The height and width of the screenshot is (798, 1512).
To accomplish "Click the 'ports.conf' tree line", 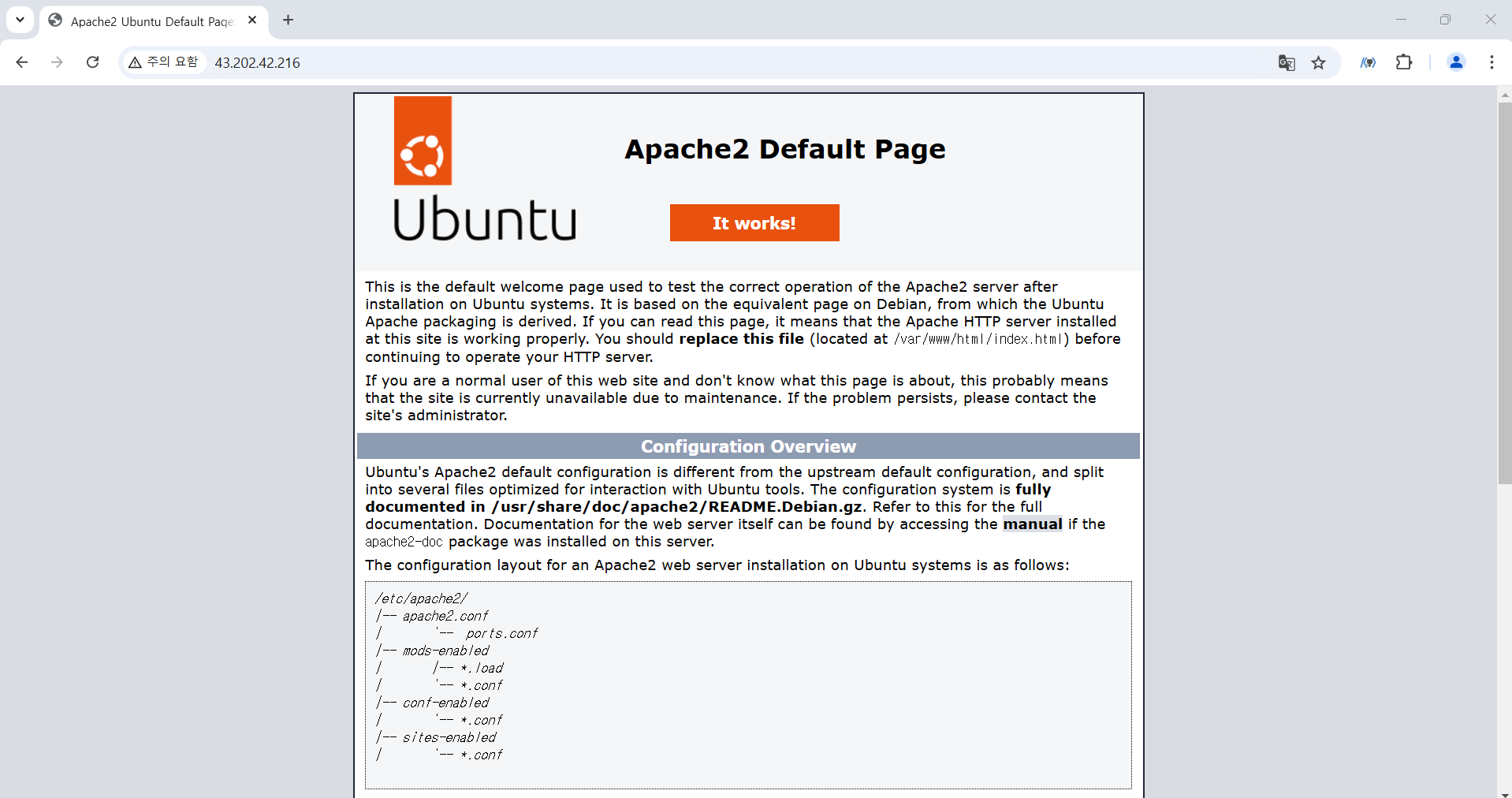I will (501, 633).
